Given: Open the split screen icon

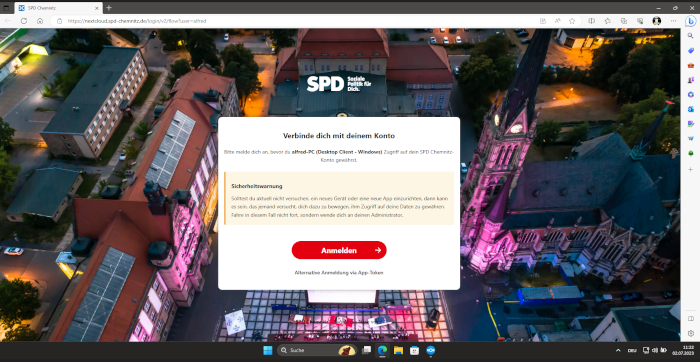Looking at the screenshot, I should point(592,21).
